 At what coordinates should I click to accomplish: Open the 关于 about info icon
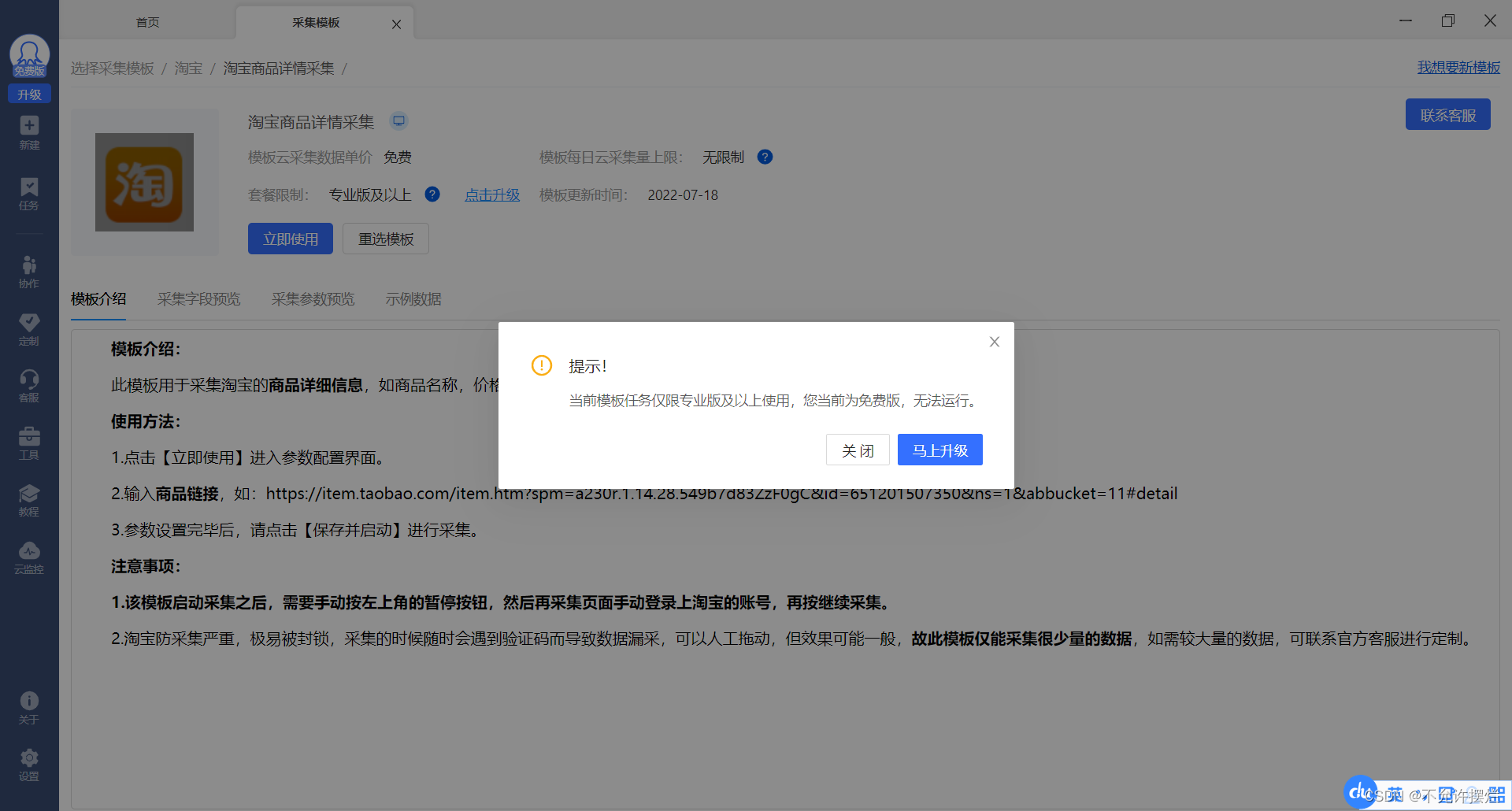pos(29,708)
